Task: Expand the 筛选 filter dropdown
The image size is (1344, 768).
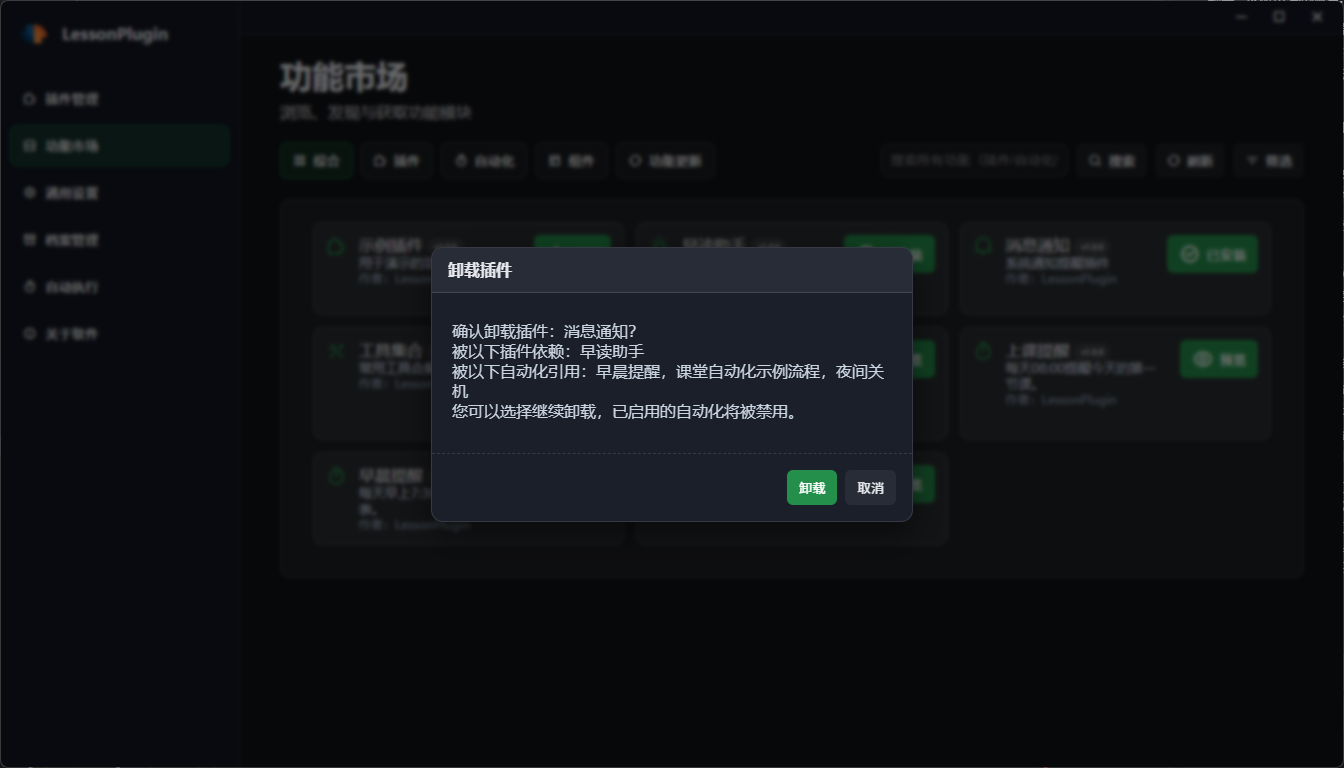Action: coord(1269,160)
